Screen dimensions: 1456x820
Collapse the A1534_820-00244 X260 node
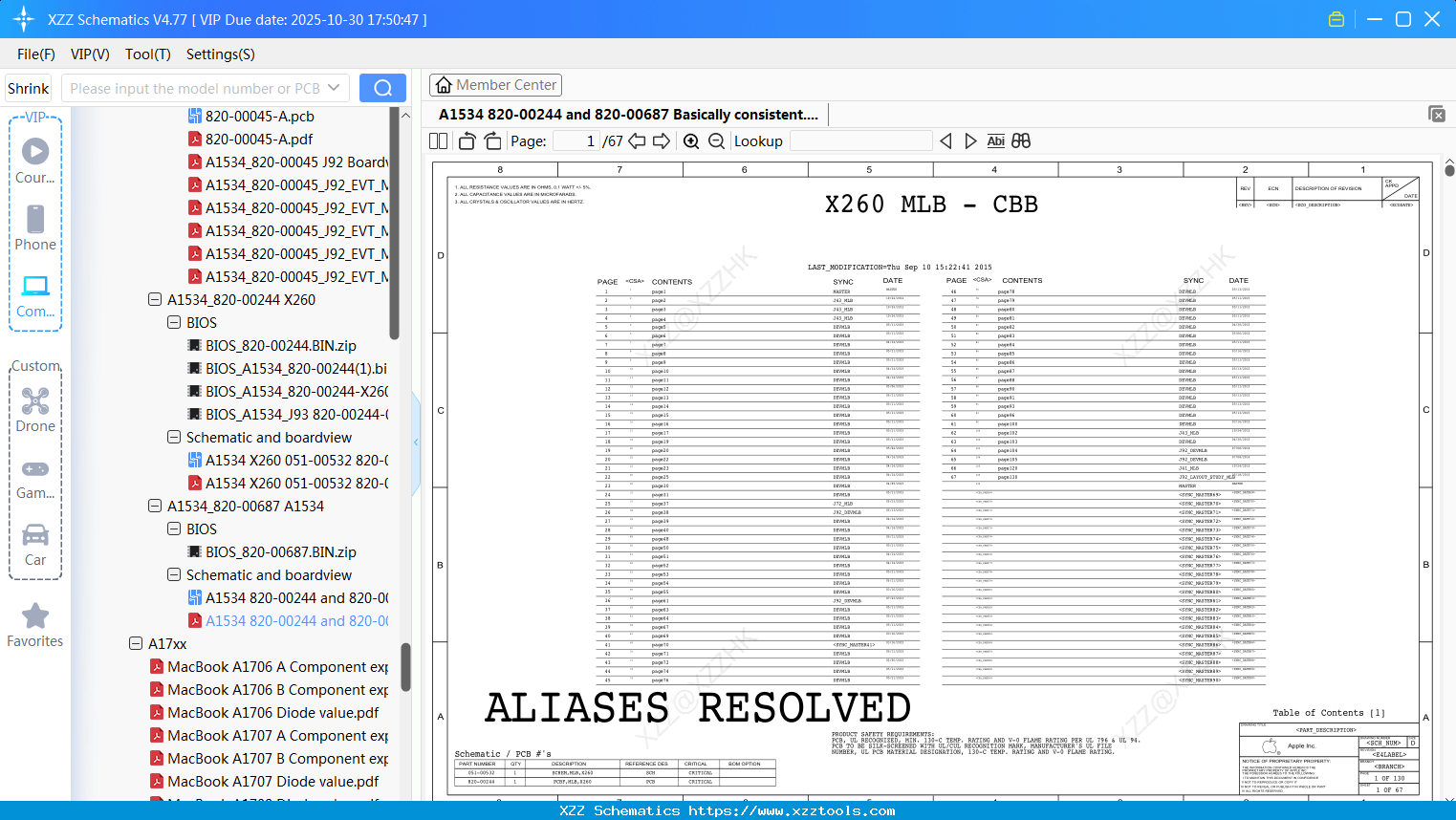pos(155,299)
